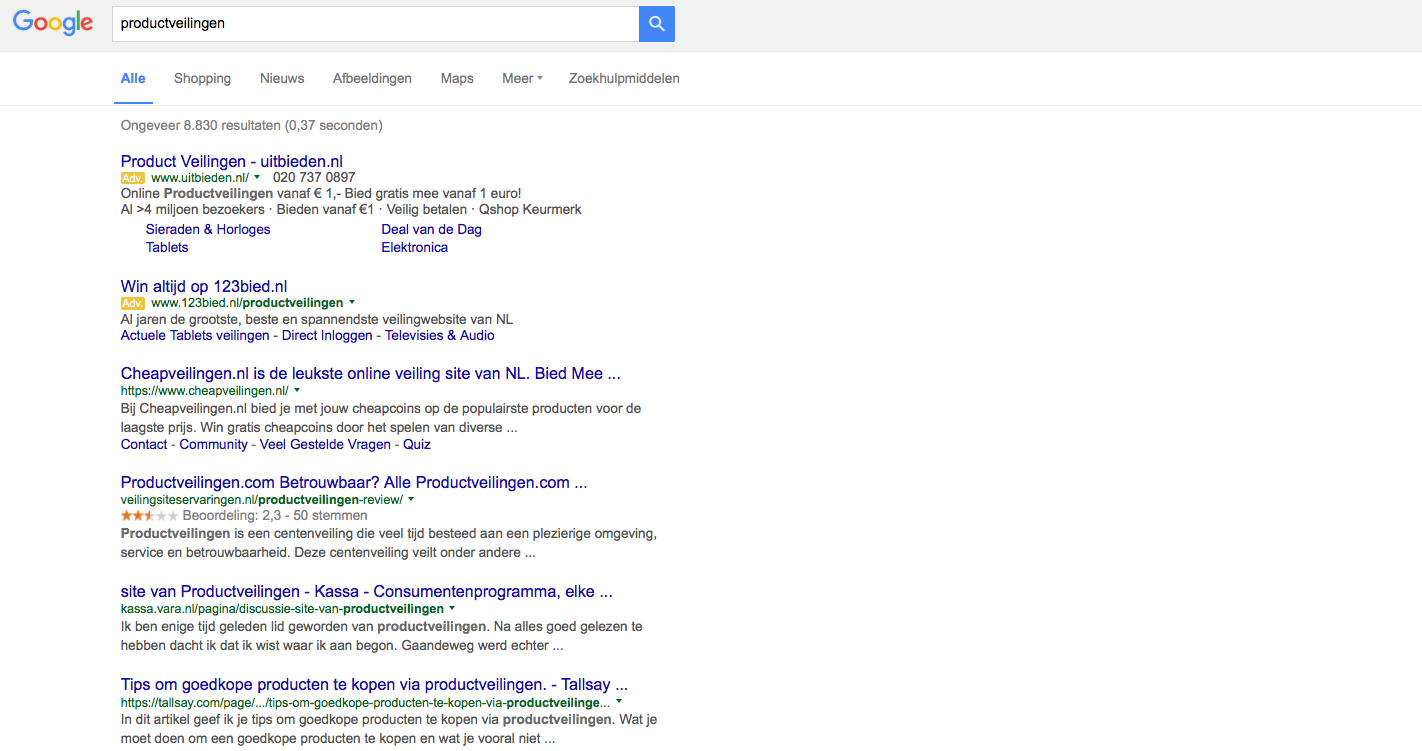Switch to the Shopping tab
The image size is (1422, 751).
point(202,78)
